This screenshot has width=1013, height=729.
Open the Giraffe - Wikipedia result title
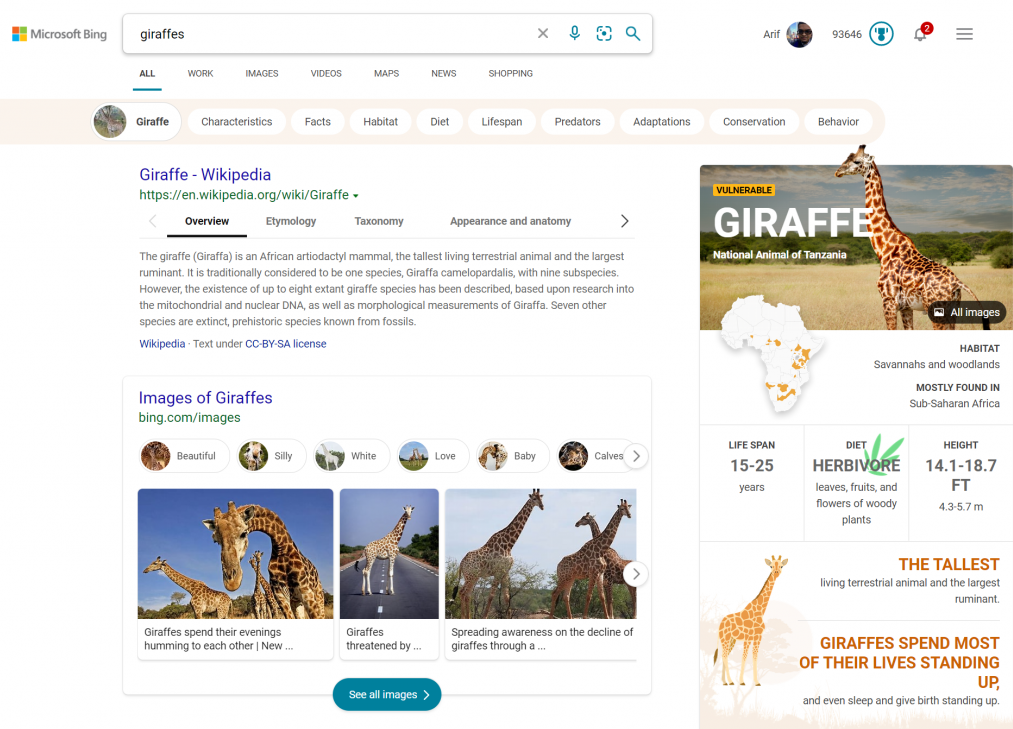205,174
